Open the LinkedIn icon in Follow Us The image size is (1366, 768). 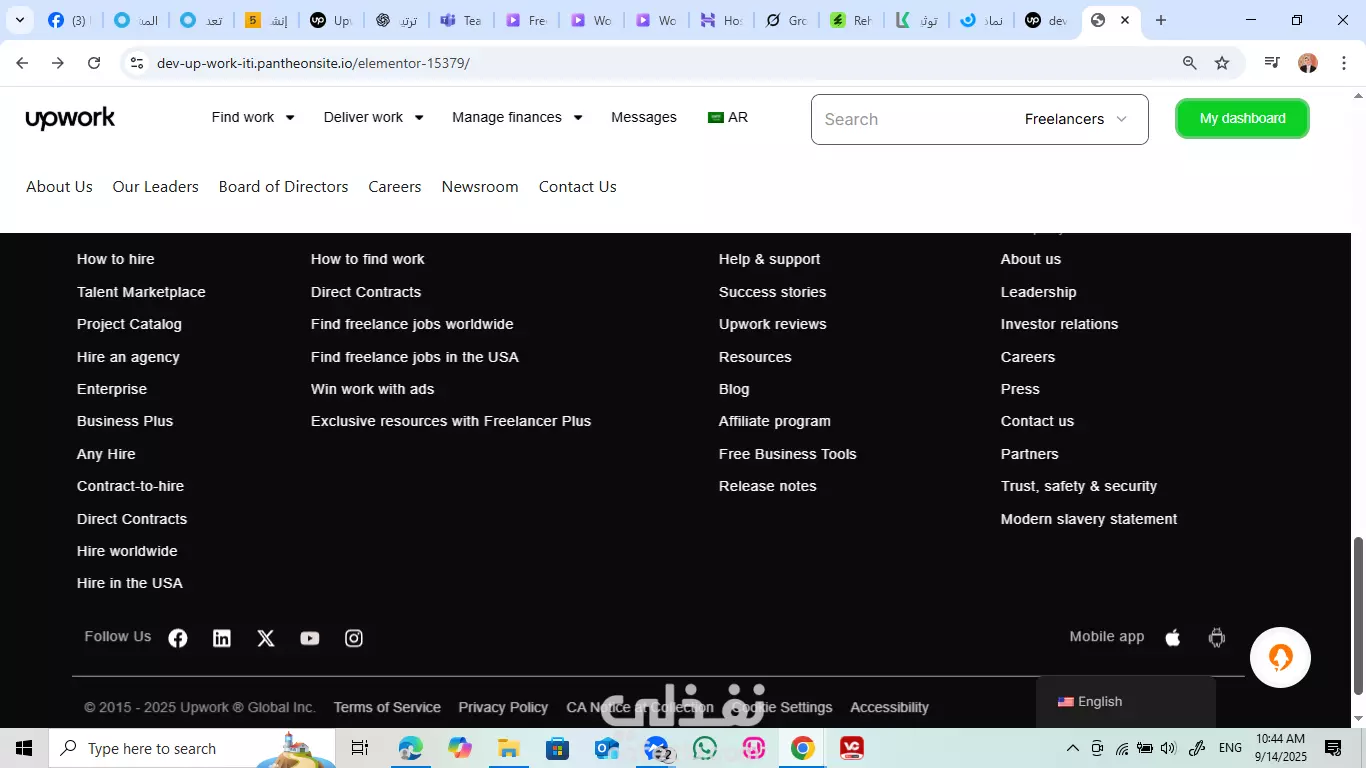(222, 638)
